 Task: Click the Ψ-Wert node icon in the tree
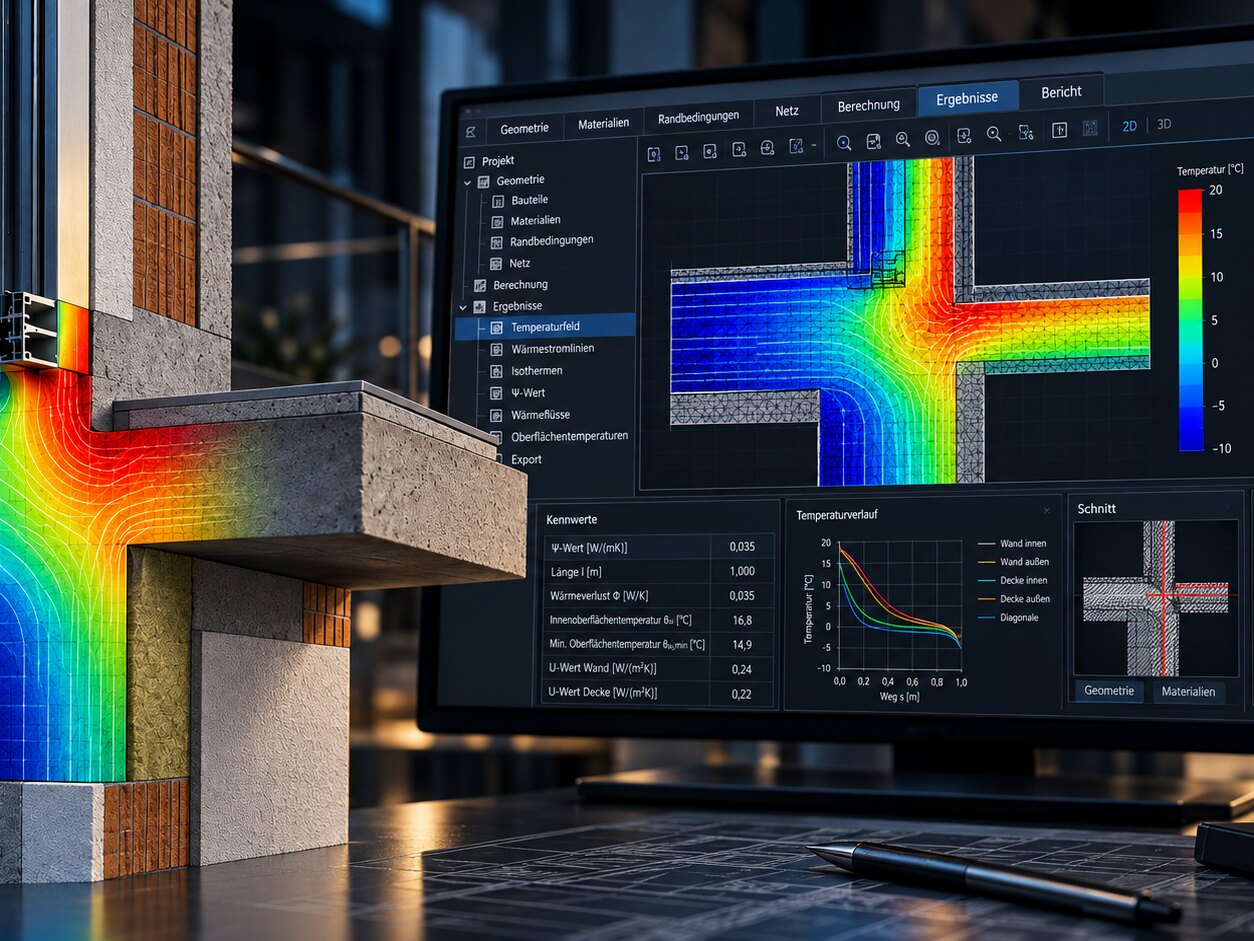pos(497,393)
